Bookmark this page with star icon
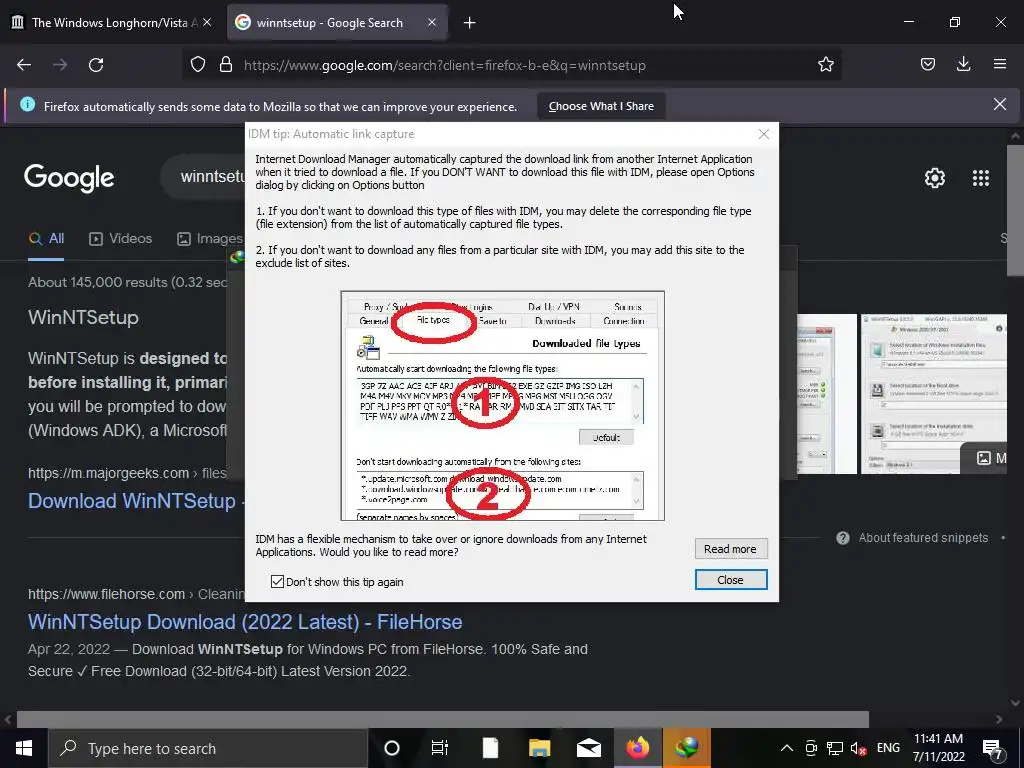Viewport: 1024px width, 768px height. pyautogui.click(x=825, y=65)
